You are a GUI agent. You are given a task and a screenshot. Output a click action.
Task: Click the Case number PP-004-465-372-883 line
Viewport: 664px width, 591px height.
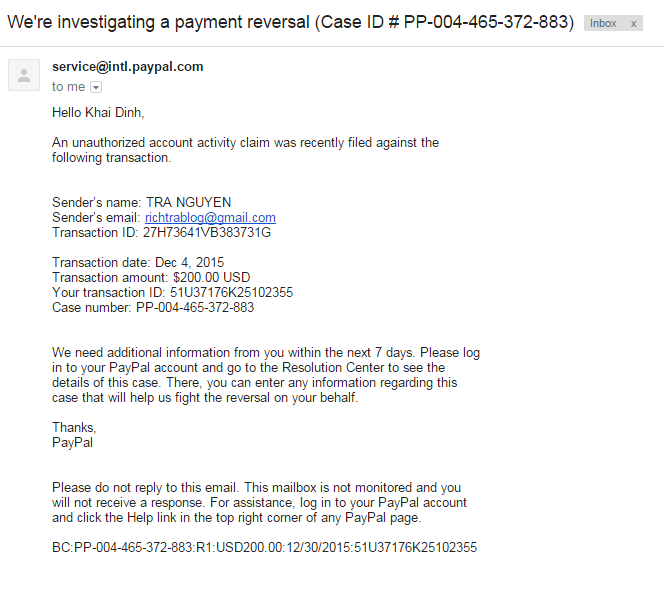tap(153, 308)
